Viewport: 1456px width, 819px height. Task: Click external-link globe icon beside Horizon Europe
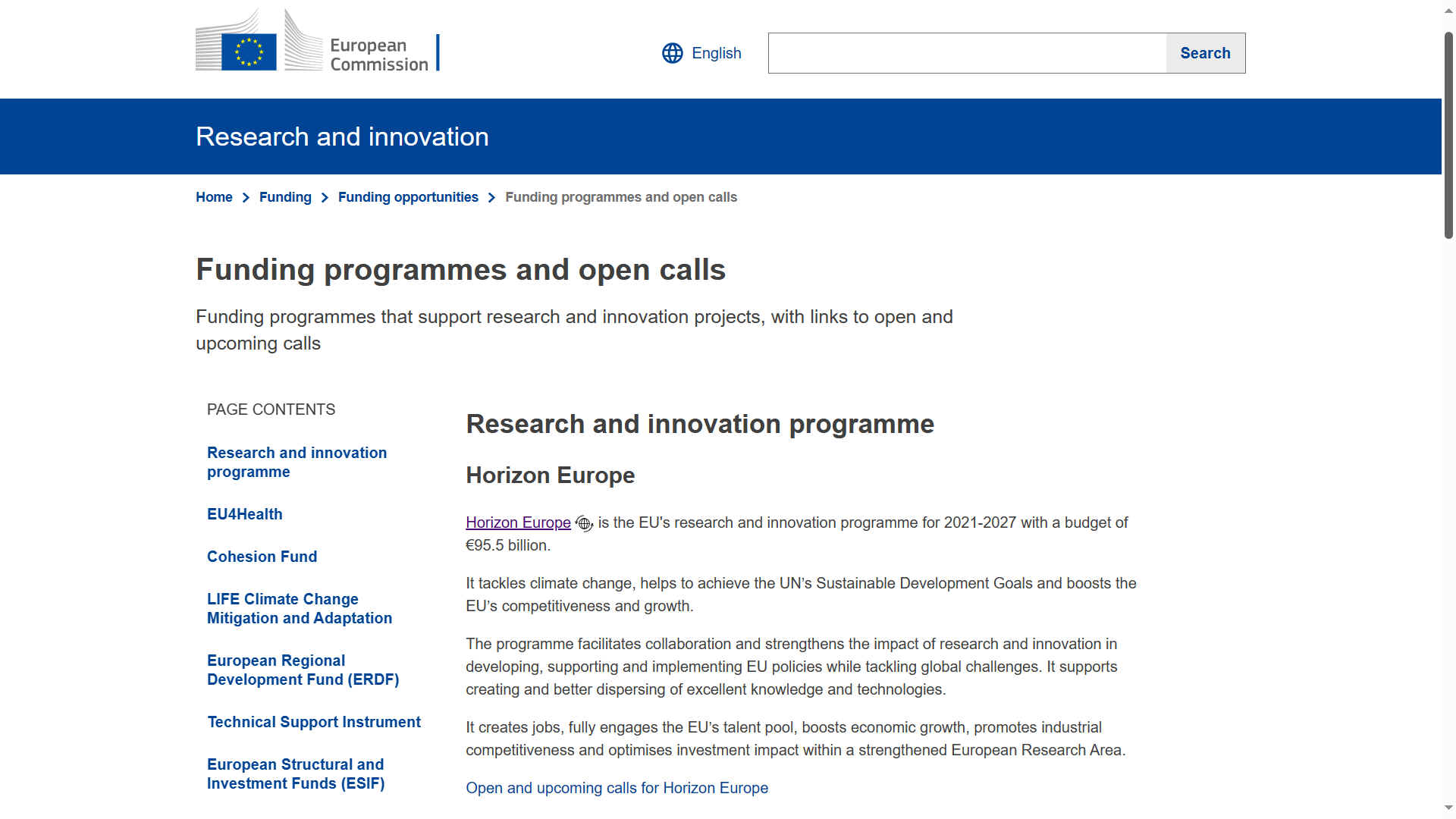point(584,523)
